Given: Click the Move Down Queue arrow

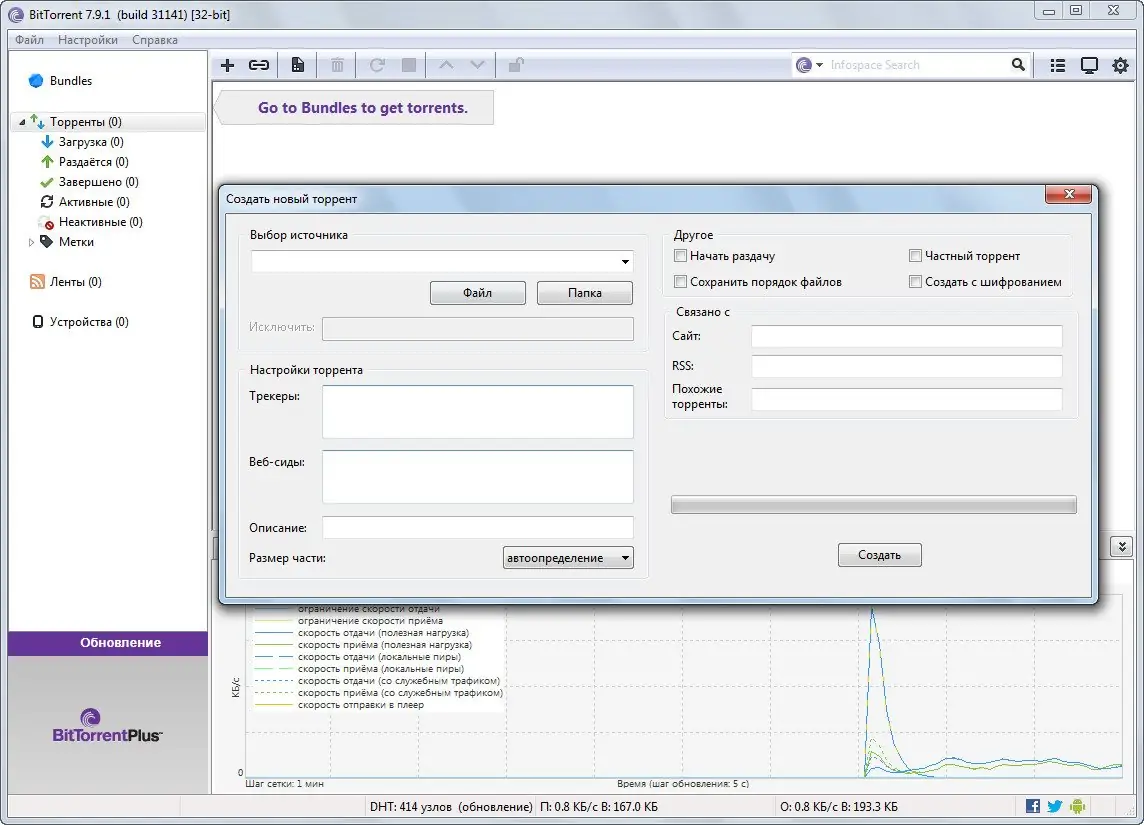Looking at the screenshot, I should (477, 66).
